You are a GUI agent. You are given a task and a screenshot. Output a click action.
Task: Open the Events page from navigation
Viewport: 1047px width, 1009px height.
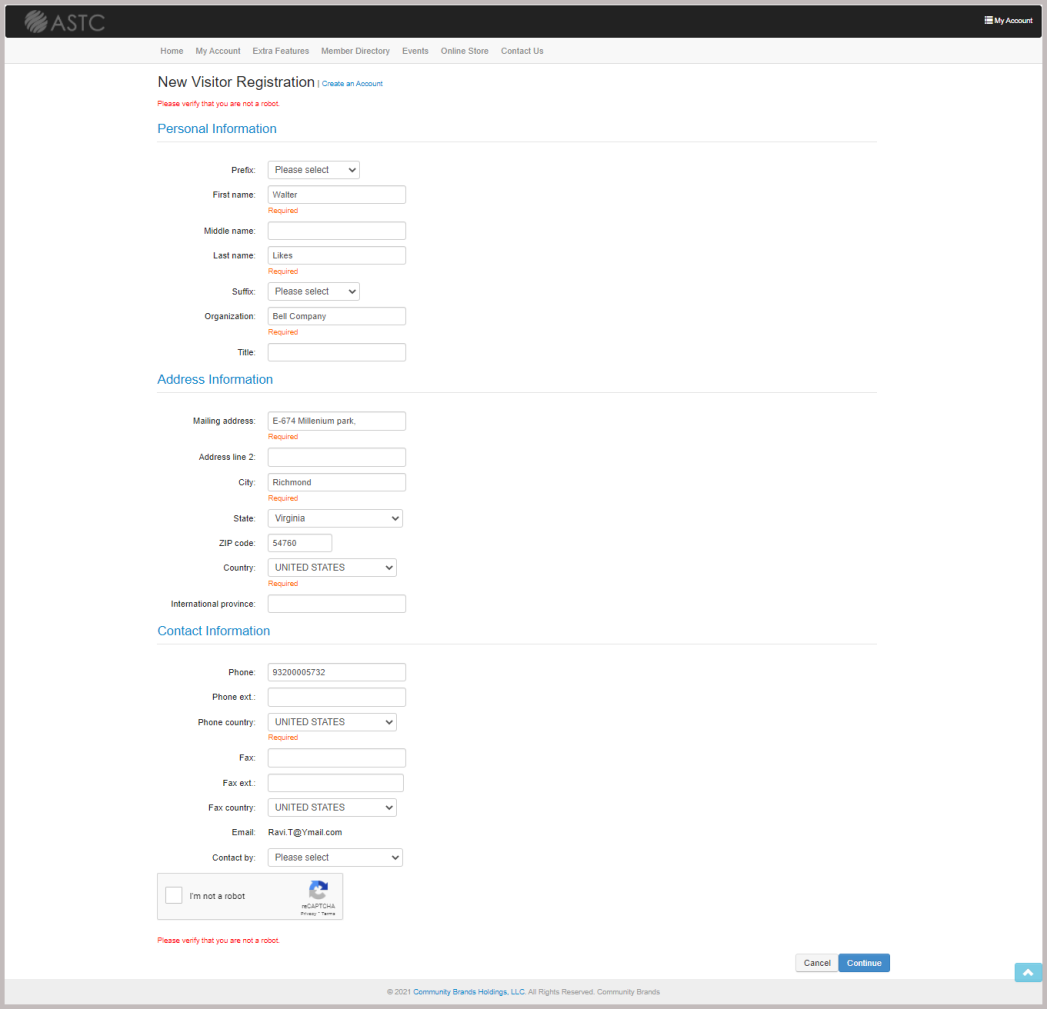click(x=415, y=51)
